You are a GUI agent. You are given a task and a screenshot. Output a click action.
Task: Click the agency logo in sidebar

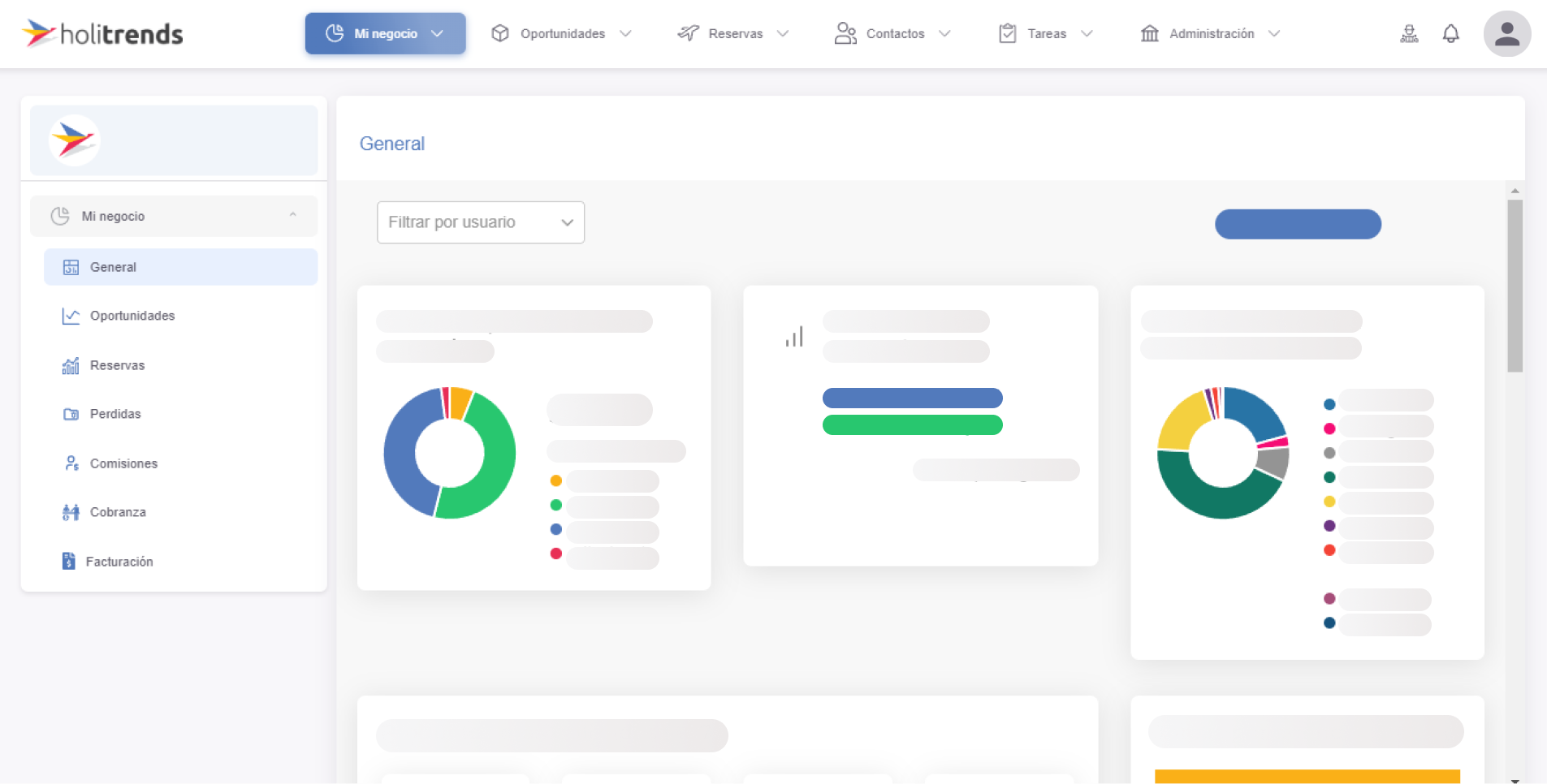pos(74,140)
